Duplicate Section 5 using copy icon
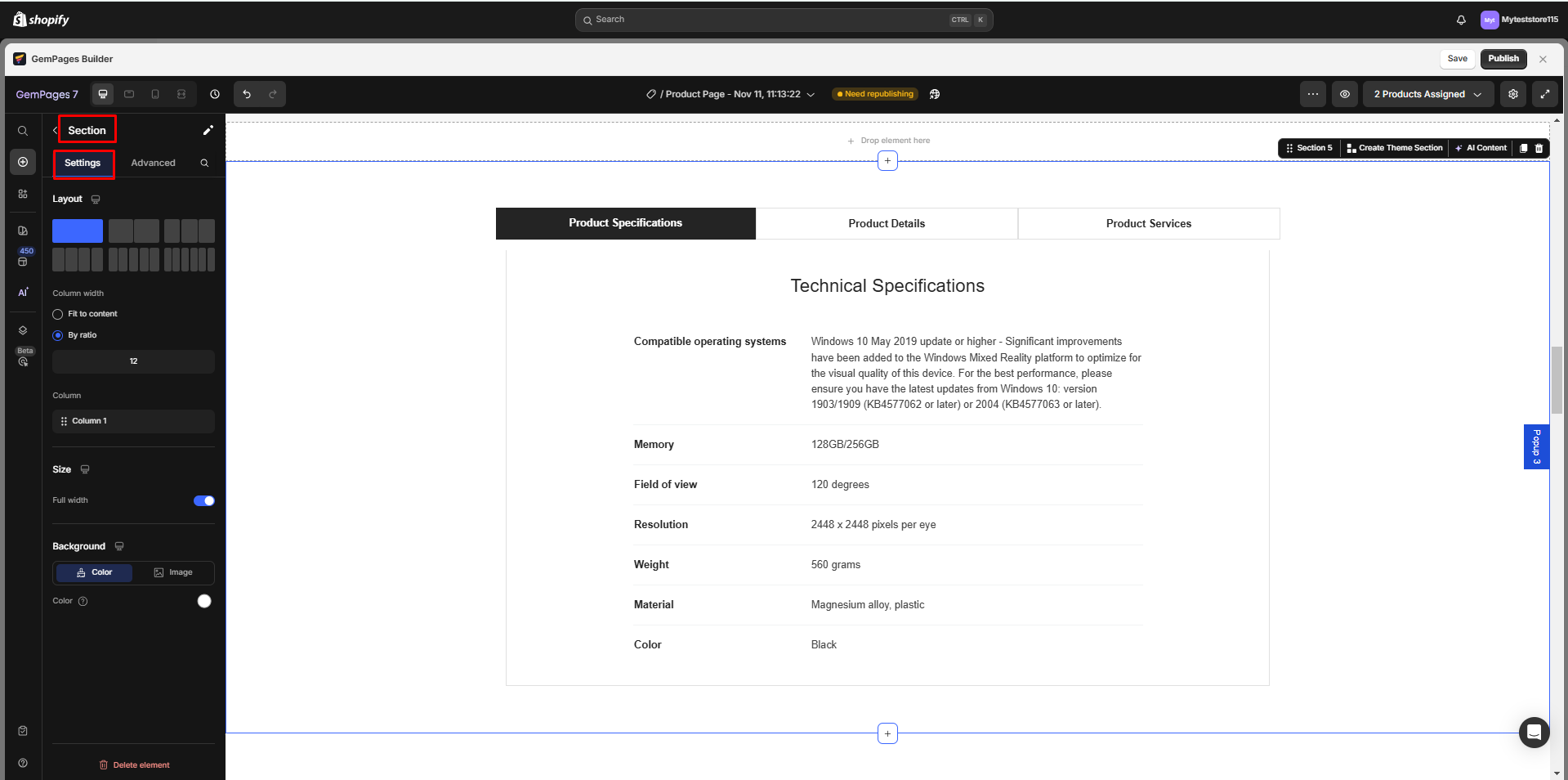1568x780 pixels. [1521, 148]
